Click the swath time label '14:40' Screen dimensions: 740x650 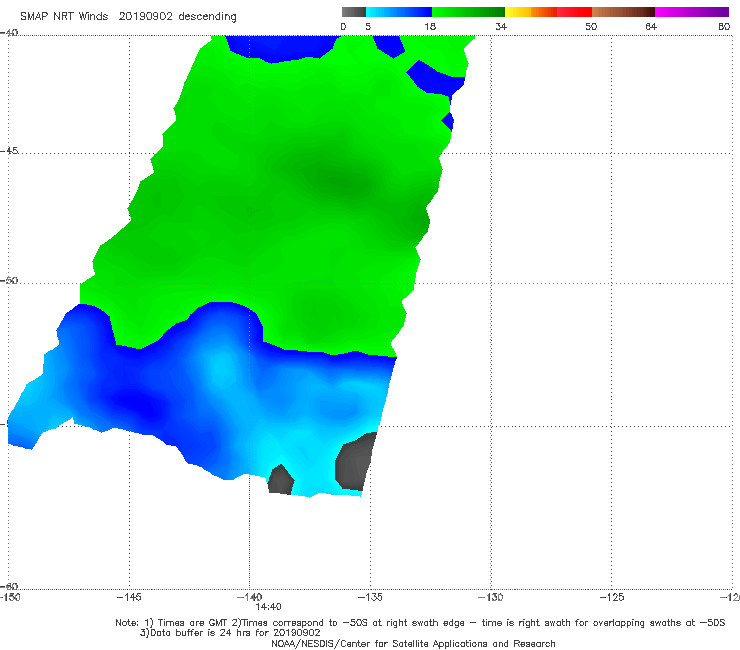[268, 607]
